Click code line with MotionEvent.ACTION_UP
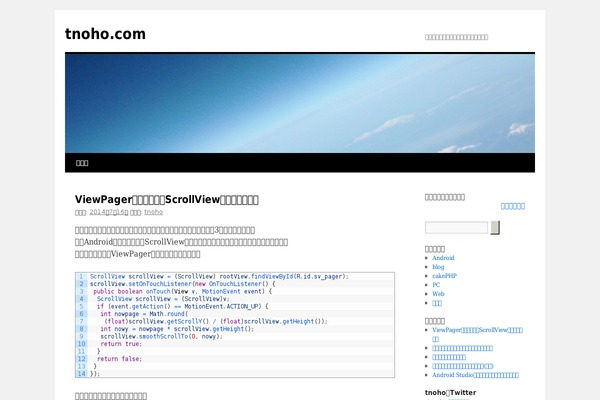 [x=183, y=306]
